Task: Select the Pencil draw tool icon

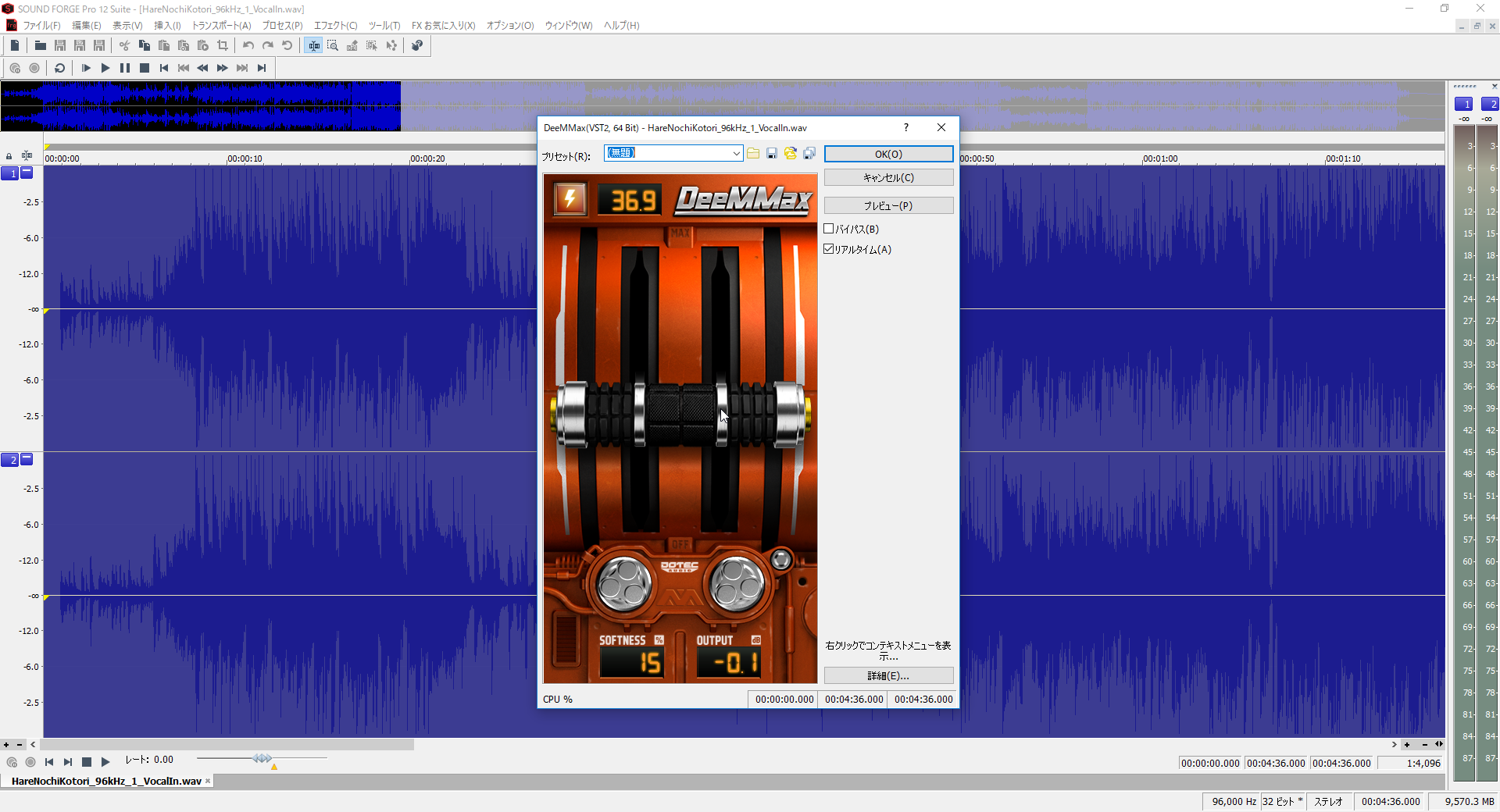Action: (x=352, y=45)
